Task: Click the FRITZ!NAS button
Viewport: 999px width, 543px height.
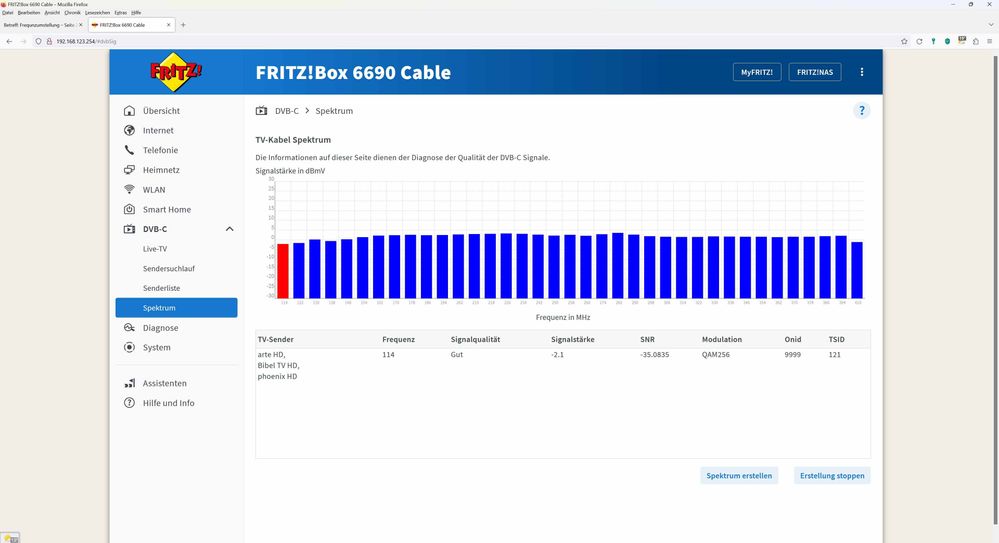Action: pyautogui.click(x=815, y=72)
